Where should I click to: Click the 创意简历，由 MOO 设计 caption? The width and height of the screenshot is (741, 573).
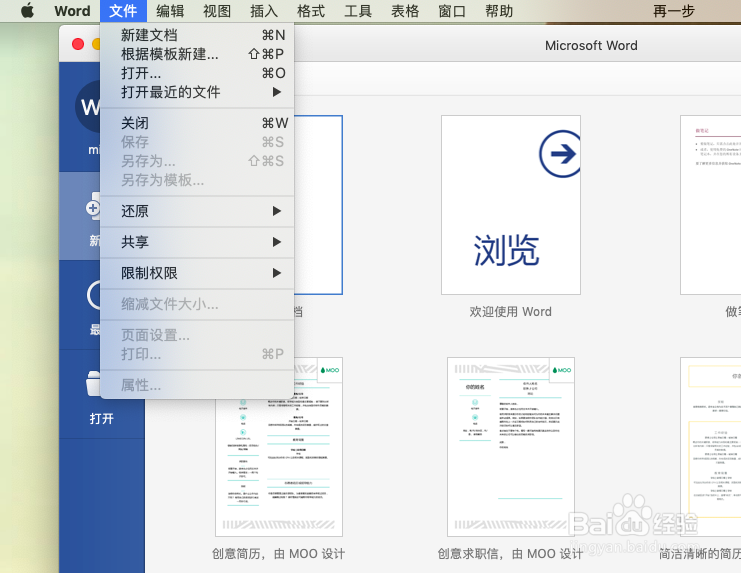(278, 554)
